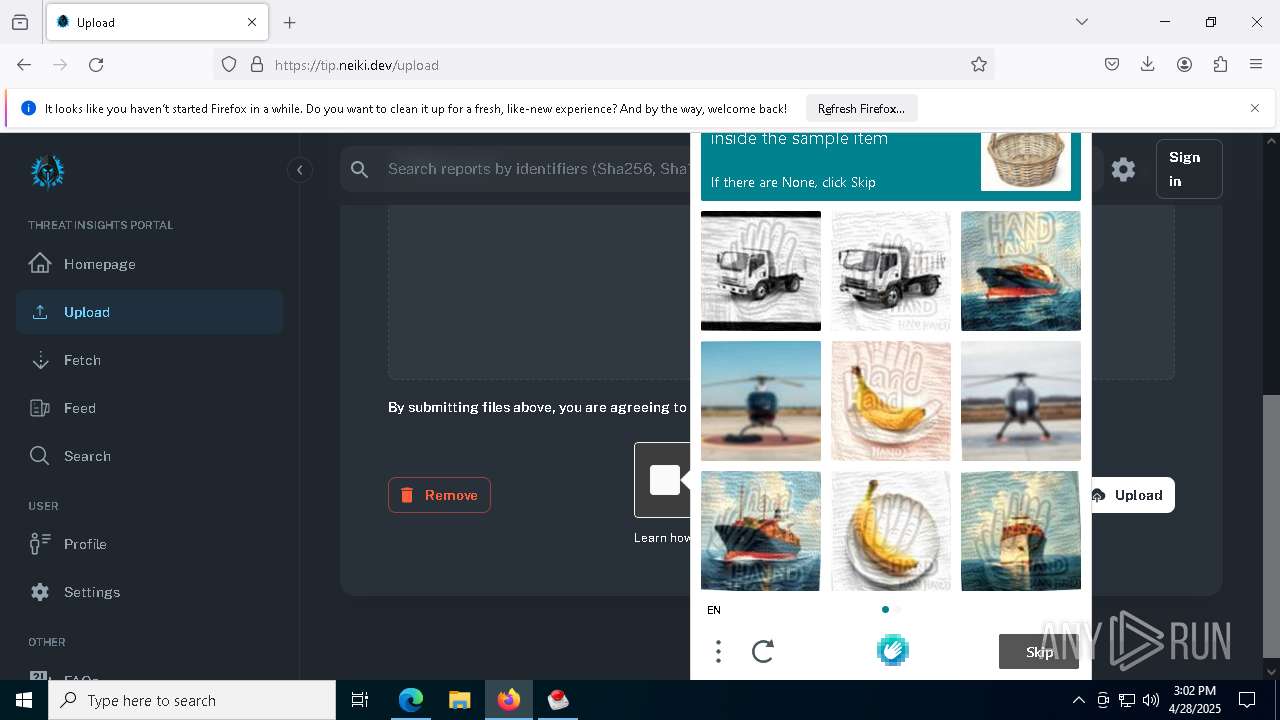Click the red Remove button
The width and height of the screenshot is (1280, 720).
439,495
